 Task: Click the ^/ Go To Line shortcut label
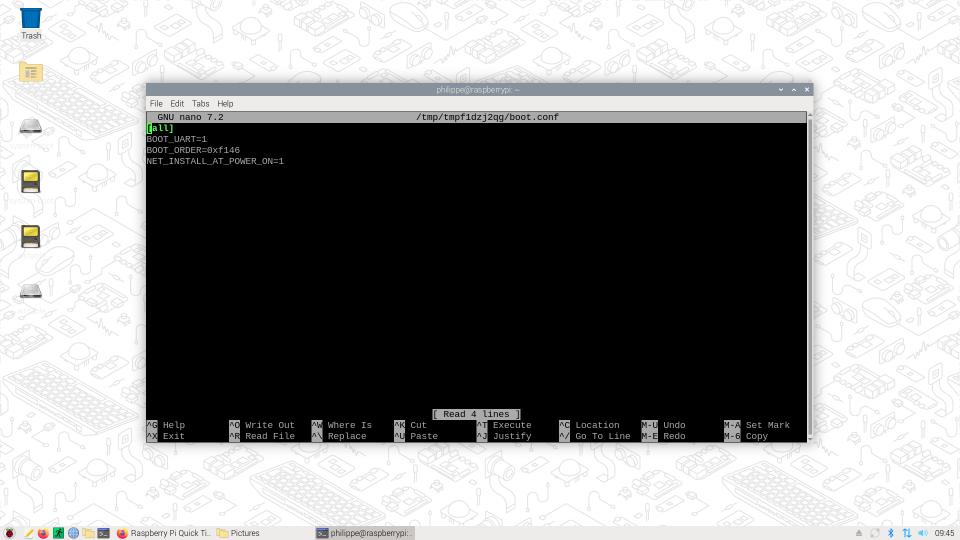pos(594,436)
